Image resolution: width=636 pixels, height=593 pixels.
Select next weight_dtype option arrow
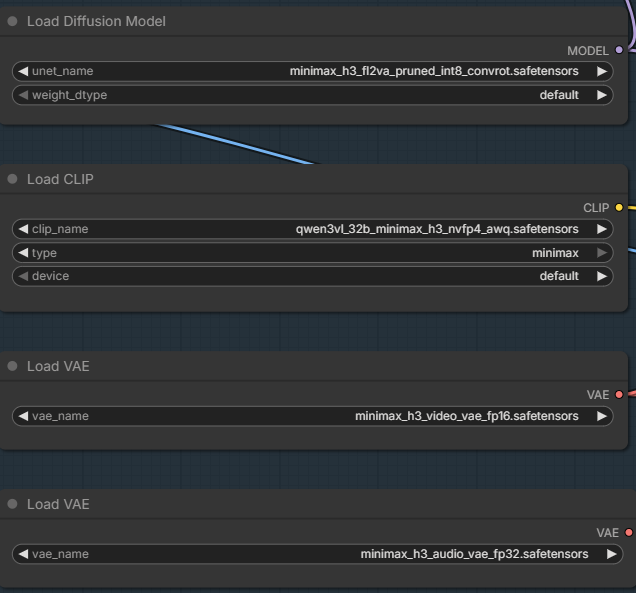[602, 95]
